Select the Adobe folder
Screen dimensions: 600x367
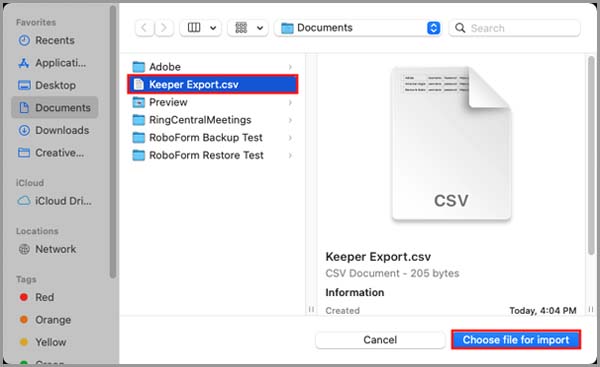213,67
